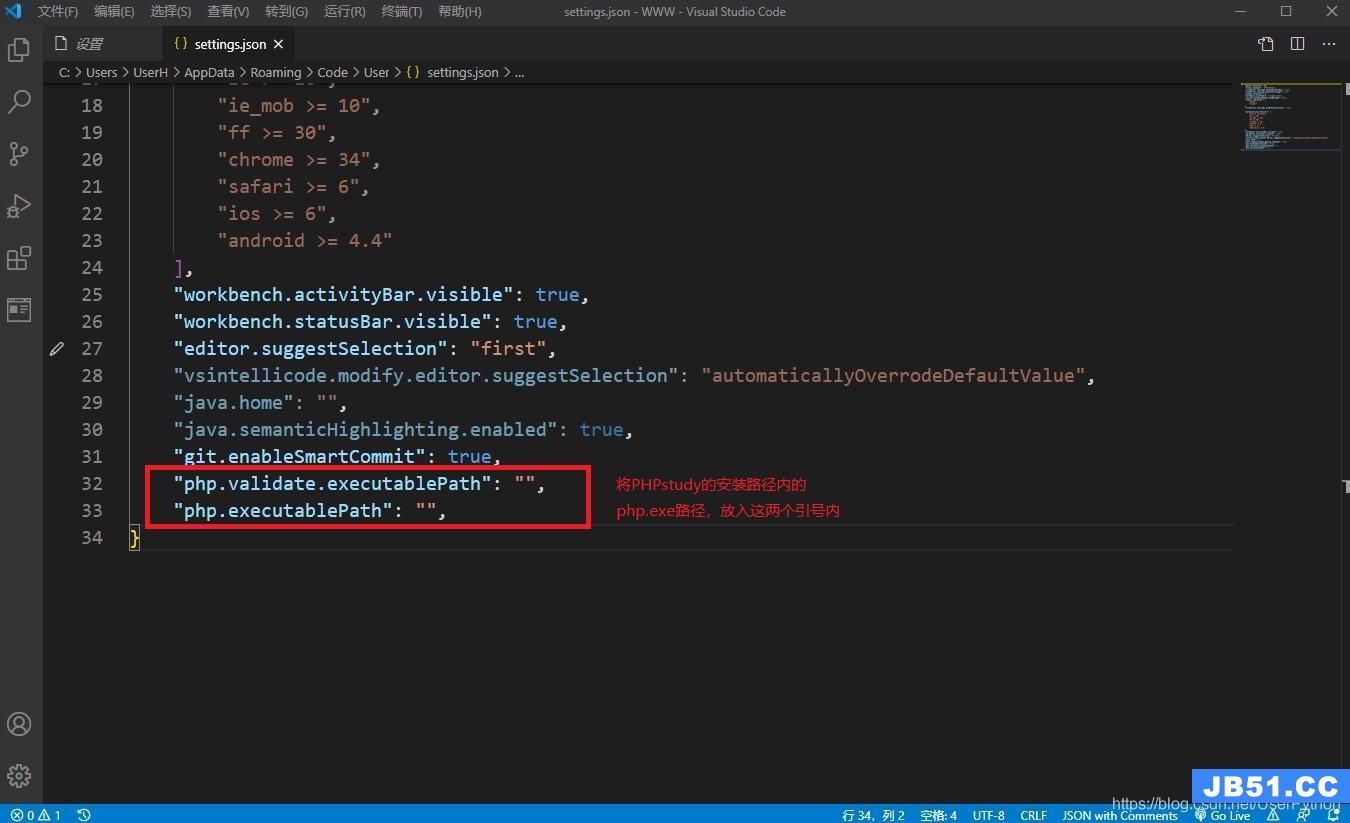The height and width of the screenshot is (823, 1350).
Task: Click the pencil icon beside line 27
Action: [x=57, y=348]
